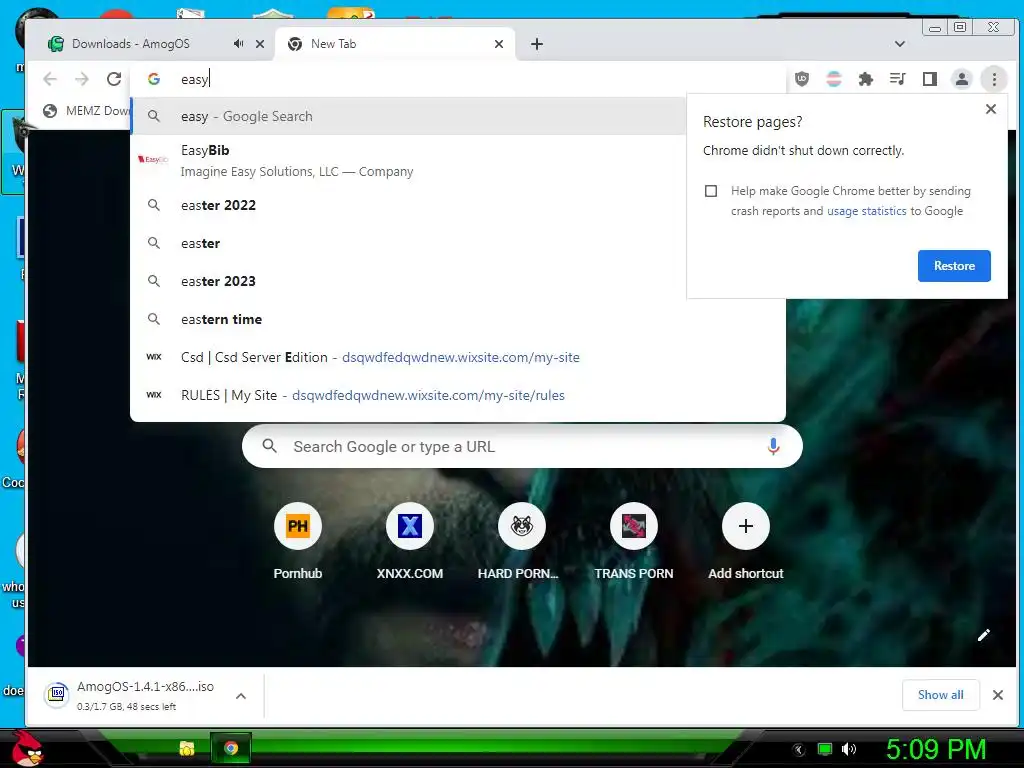The image size is (1024, 768).
Task: Open a new tab with plus button
Action: 537,44
